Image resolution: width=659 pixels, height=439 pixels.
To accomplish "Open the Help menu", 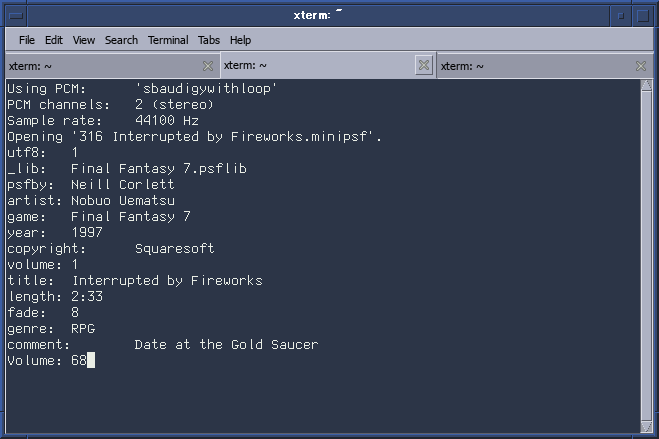I will [240, 40].
